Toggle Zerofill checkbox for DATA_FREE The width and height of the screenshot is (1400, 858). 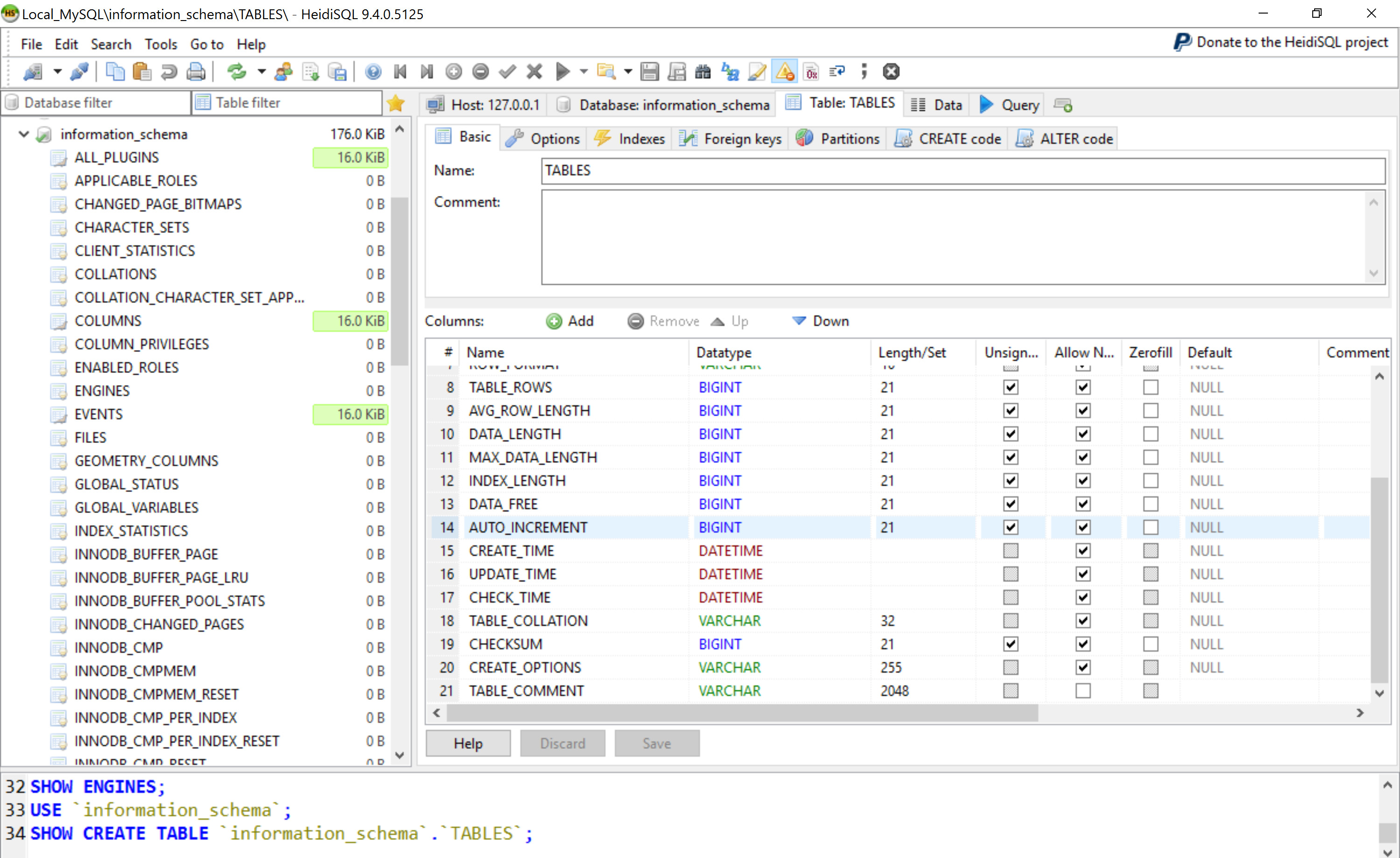[1151, 504]
